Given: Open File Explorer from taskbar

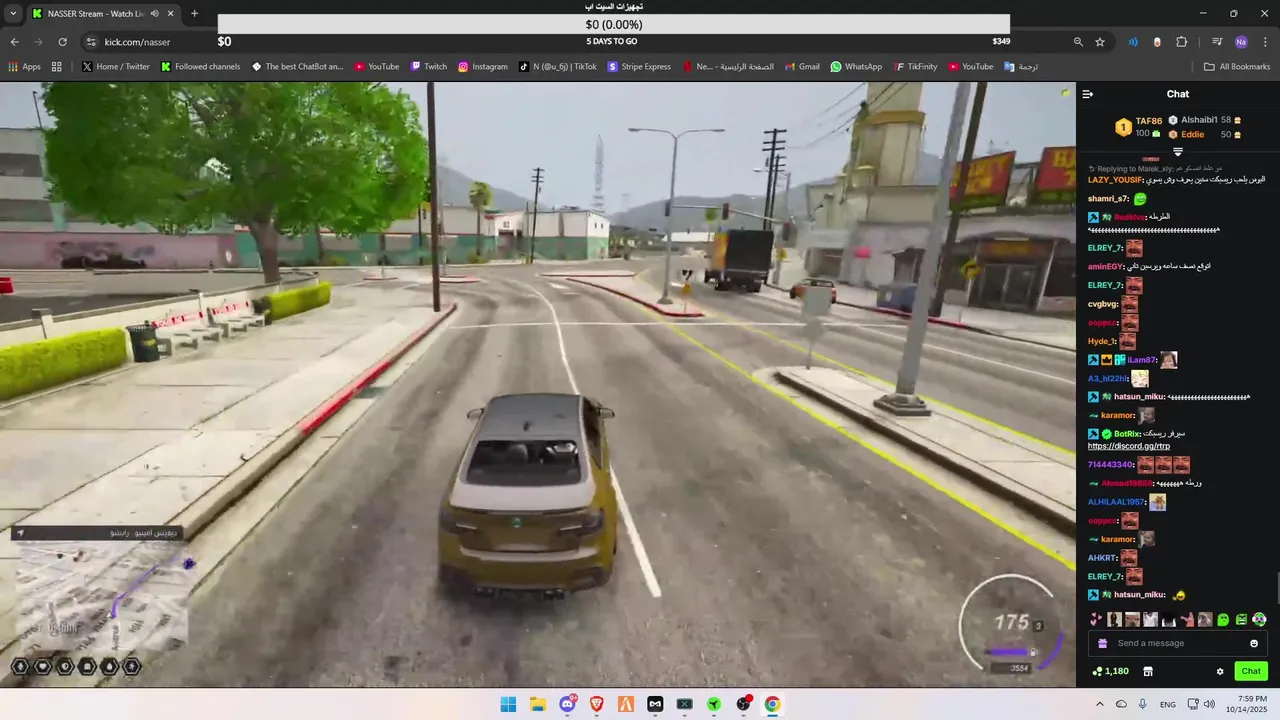Looking at the screenshot, I should [x=537, y=704].
